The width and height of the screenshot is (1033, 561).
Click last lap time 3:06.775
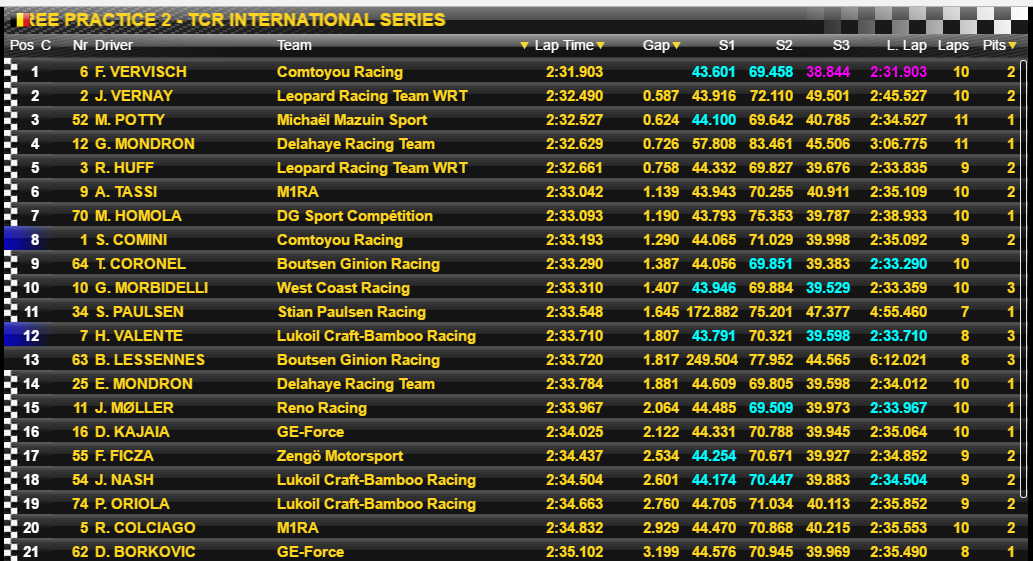click(899, 144)
